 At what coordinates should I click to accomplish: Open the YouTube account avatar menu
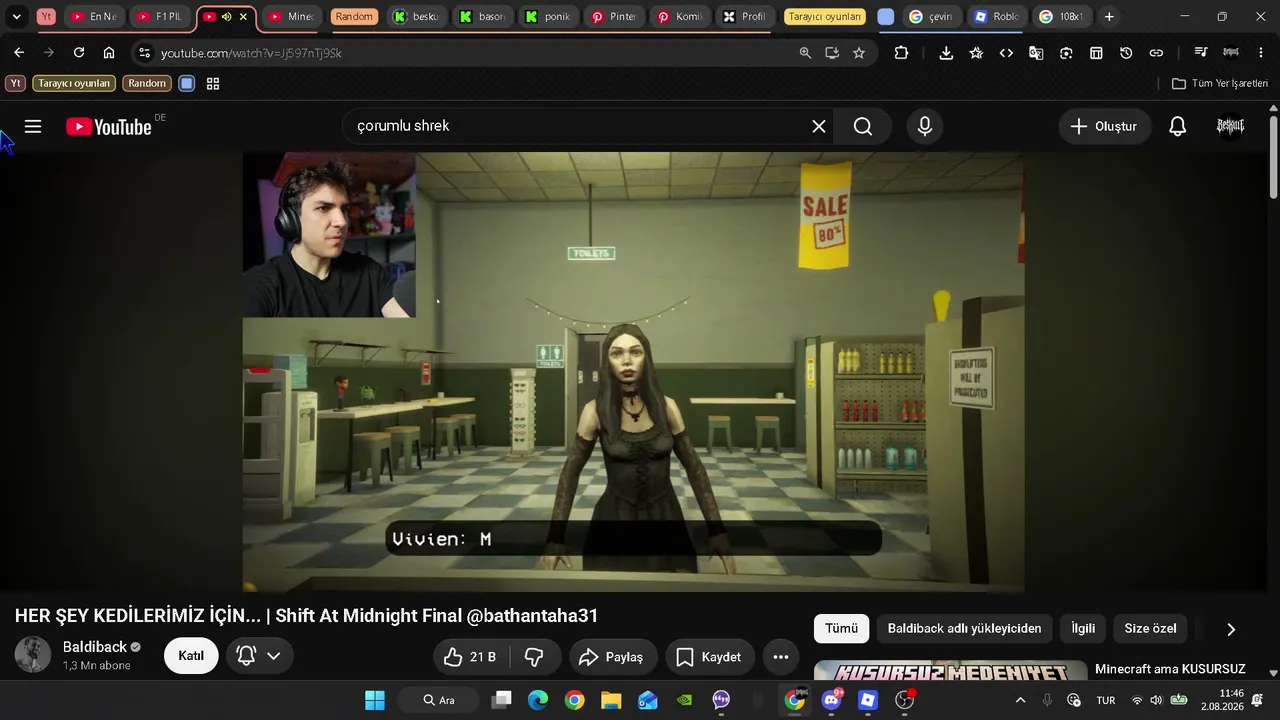(1230, 126)
